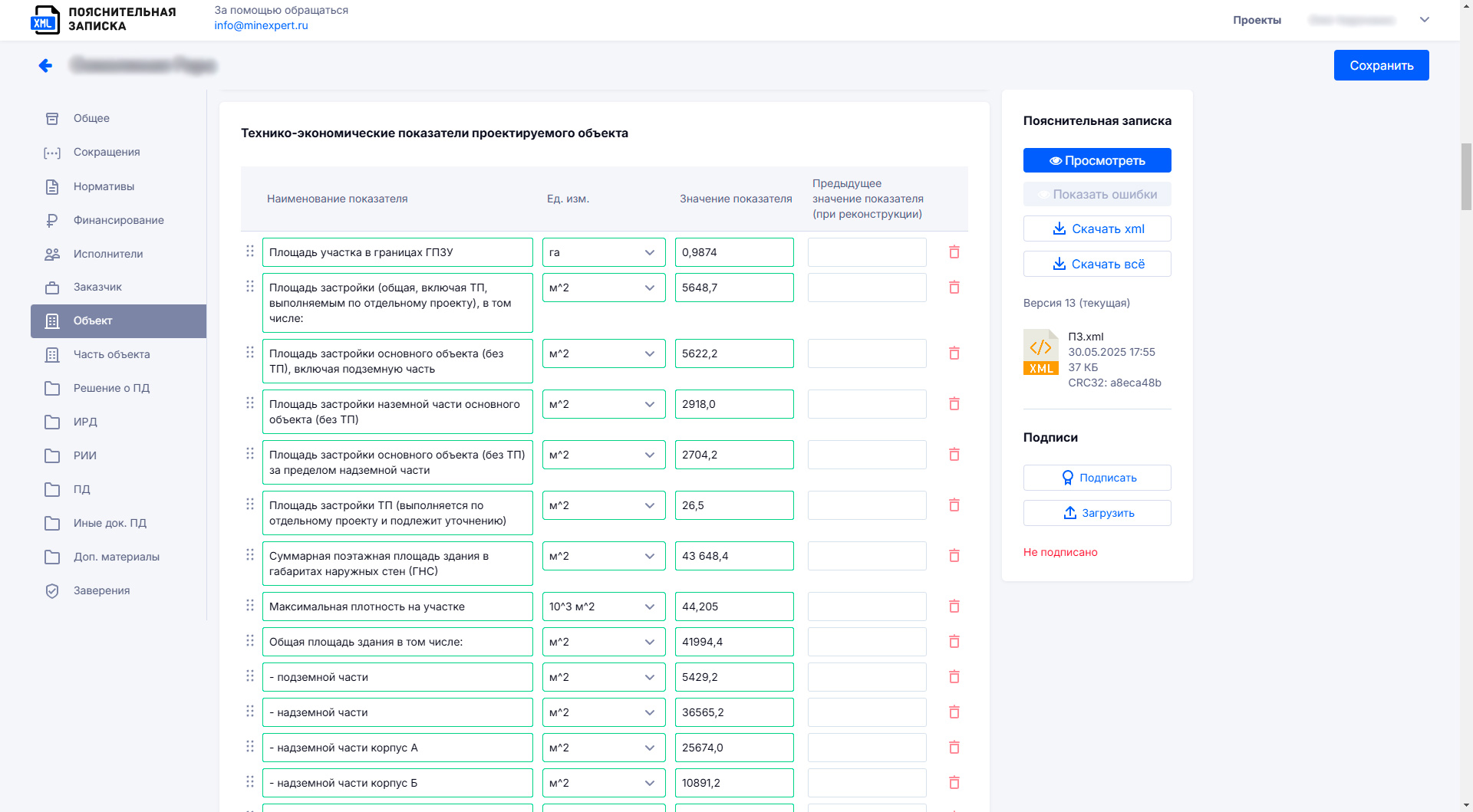The width and height of the screenshot is (1473, 812).
Task: Click previous value field for Площадь участка row
Action: coord(867,252)
